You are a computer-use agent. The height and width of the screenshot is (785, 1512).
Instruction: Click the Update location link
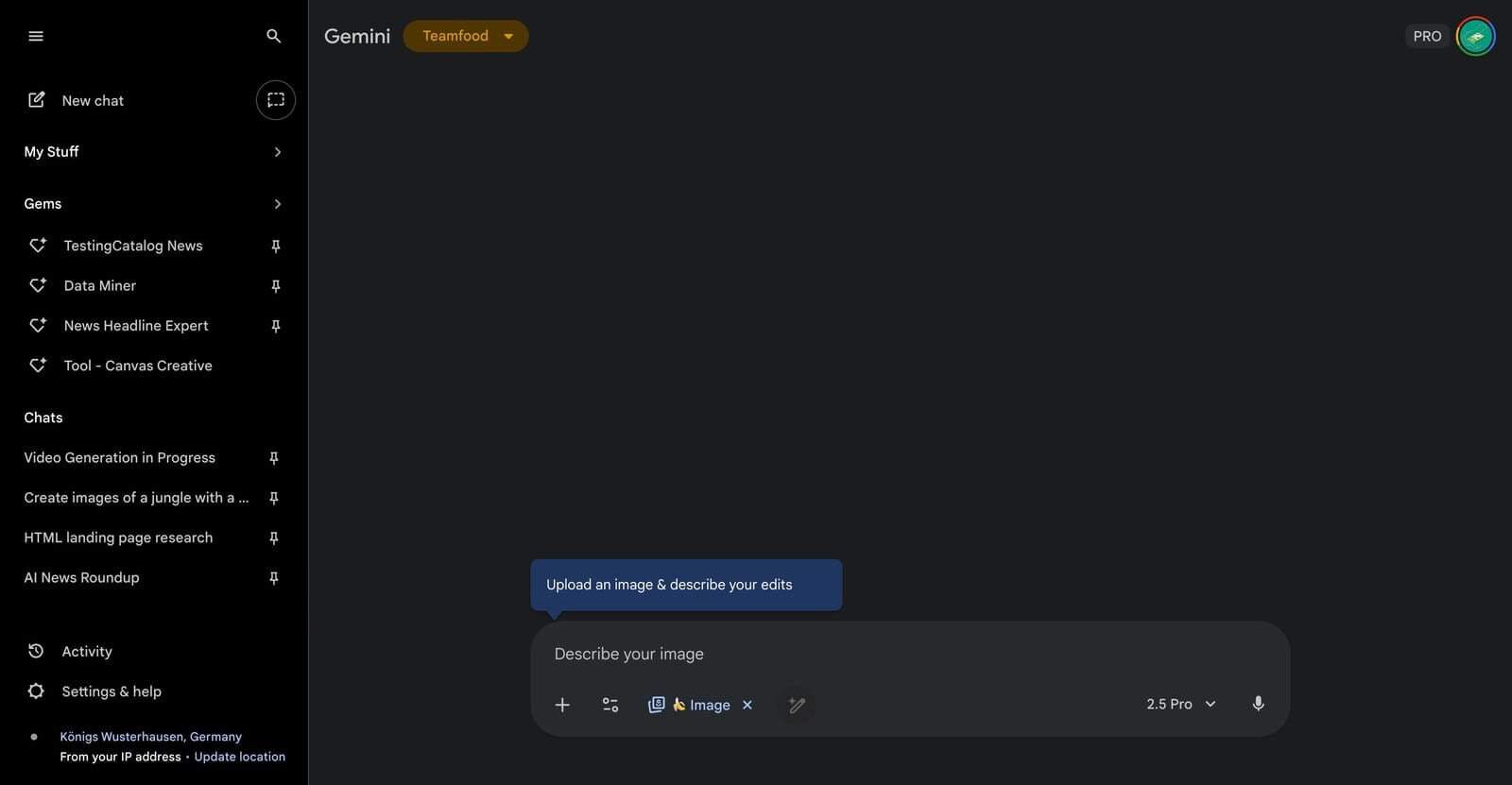coord(239,756)
